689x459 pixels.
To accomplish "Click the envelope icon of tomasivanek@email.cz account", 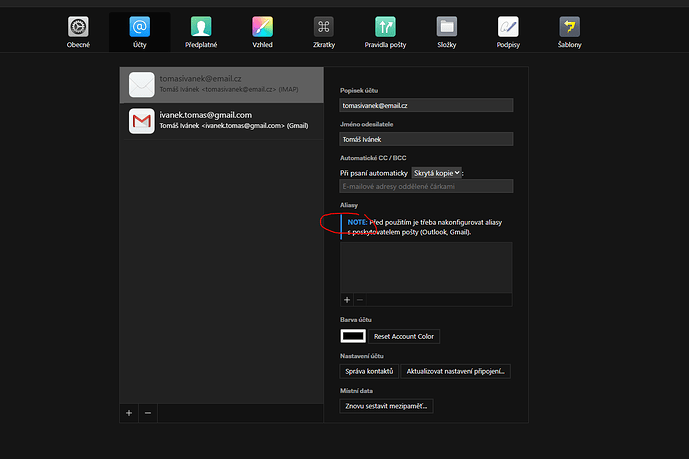I will point(141,84).
